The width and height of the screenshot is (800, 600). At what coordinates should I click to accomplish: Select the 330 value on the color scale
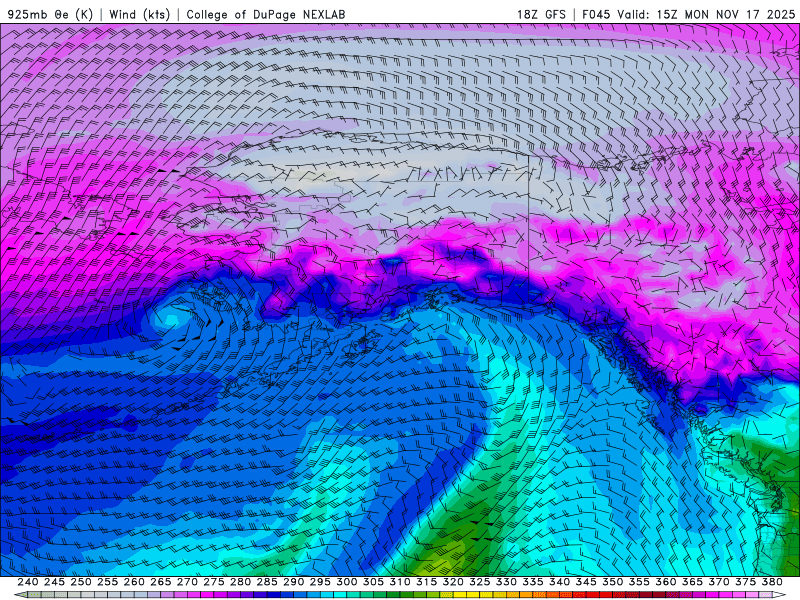click(x=506, y=582)
